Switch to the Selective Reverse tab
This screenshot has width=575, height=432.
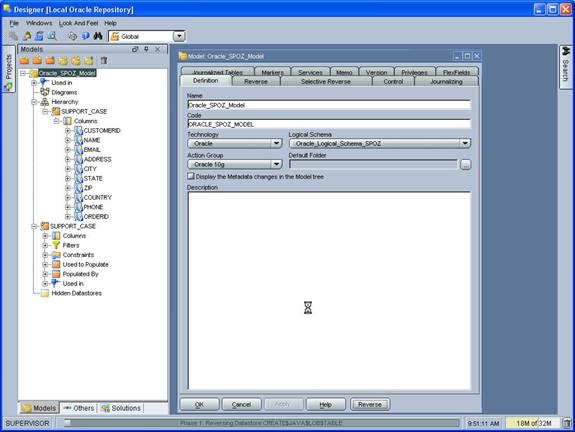(326, 81)
